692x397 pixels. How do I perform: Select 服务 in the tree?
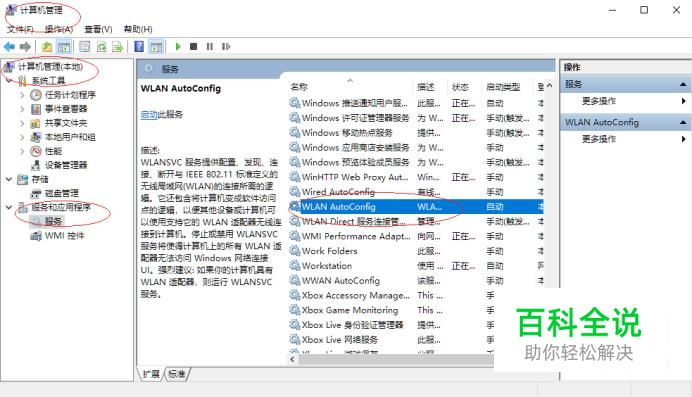pos(53,221)
